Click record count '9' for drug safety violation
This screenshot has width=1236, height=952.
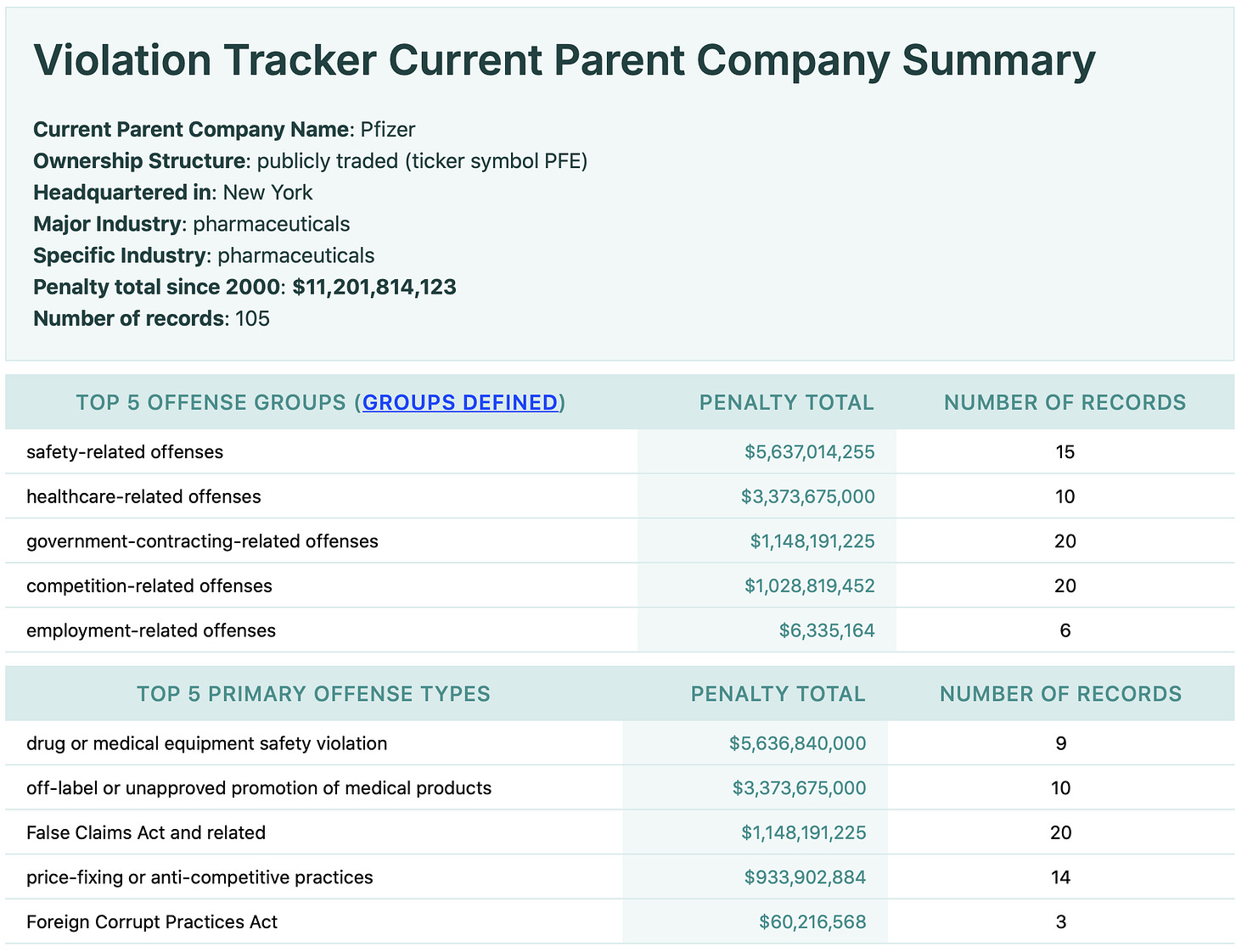[1061, 743]
